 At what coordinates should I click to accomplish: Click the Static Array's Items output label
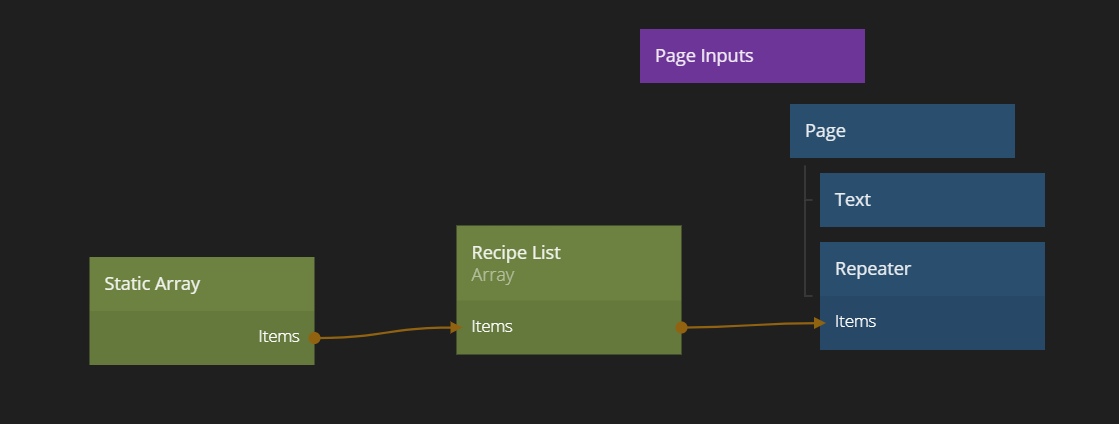click(279, 337)
